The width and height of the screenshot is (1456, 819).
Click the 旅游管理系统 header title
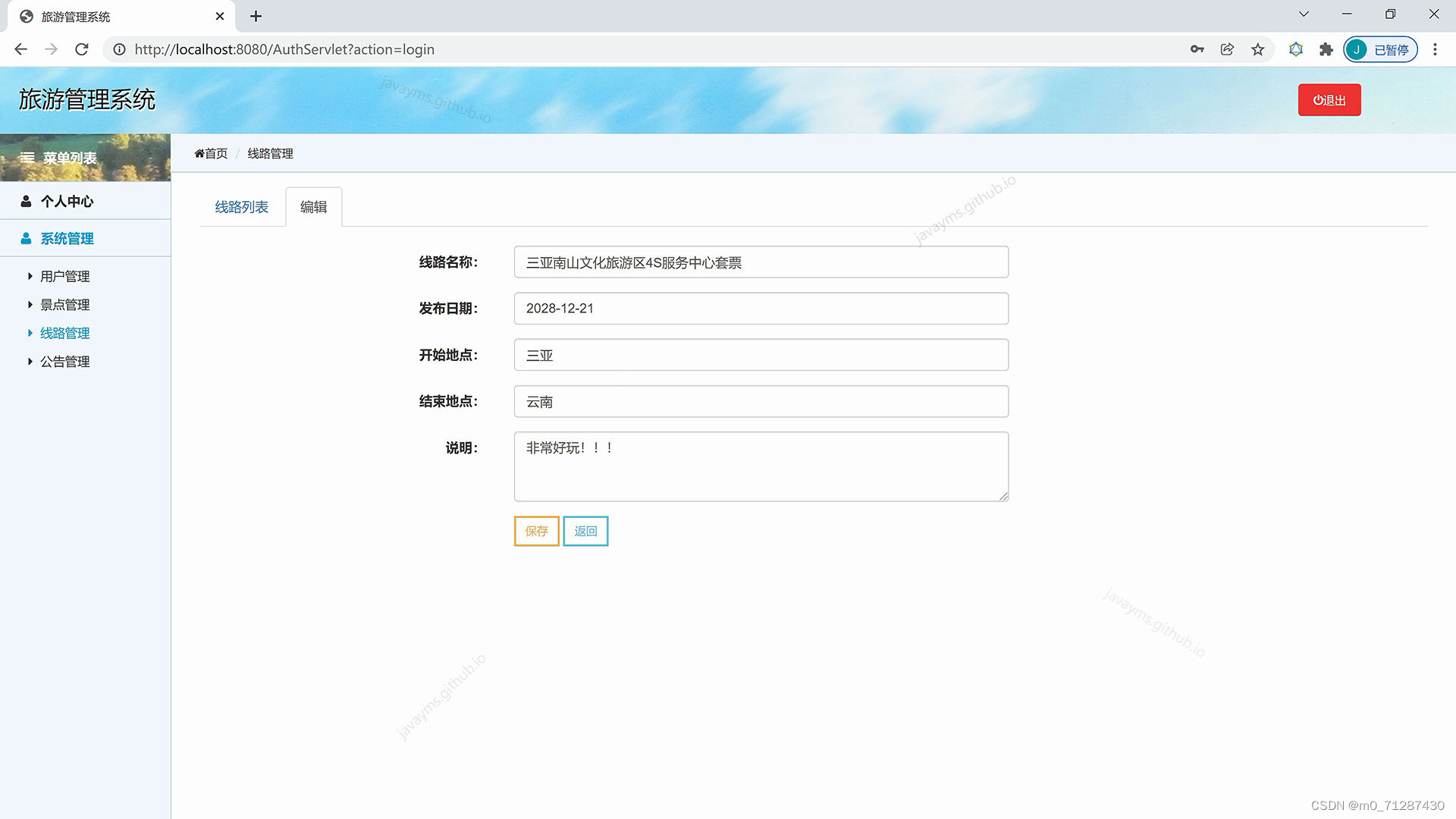(x=87, y=99)
